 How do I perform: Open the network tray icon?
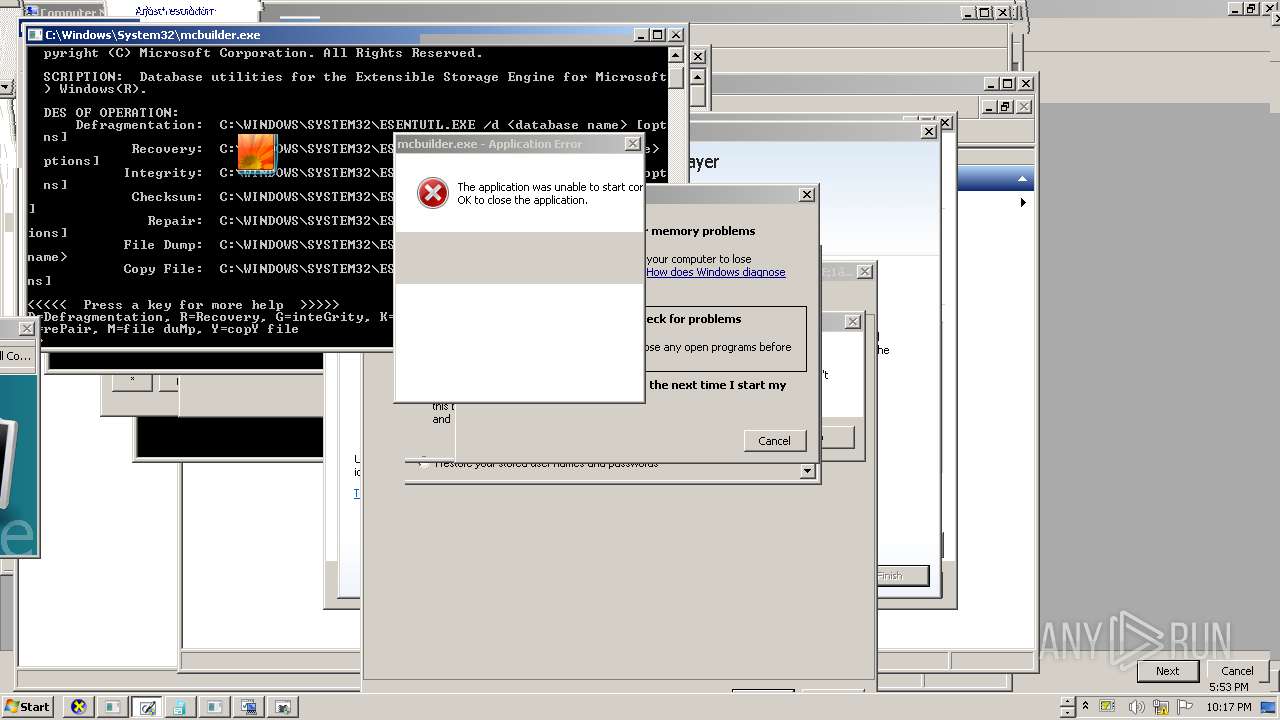[1161, 707]
